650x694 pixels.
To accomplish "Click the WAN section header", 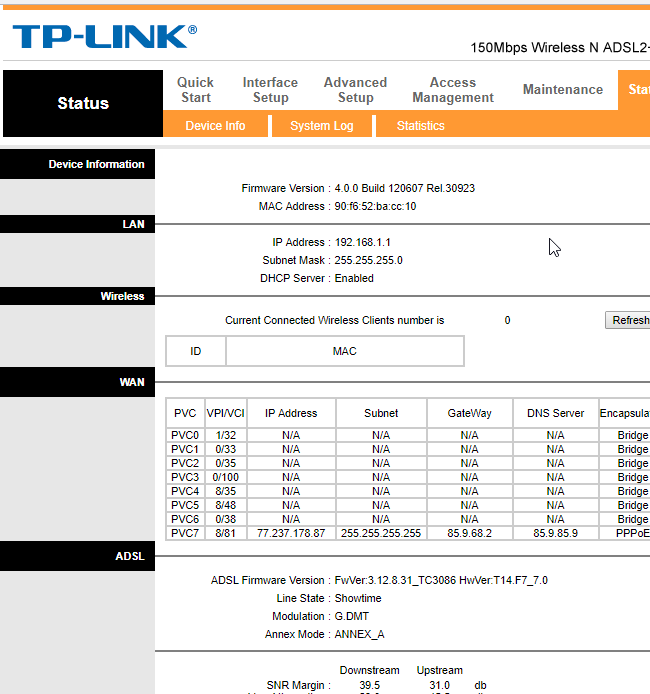I will click(x=77, y=382).
